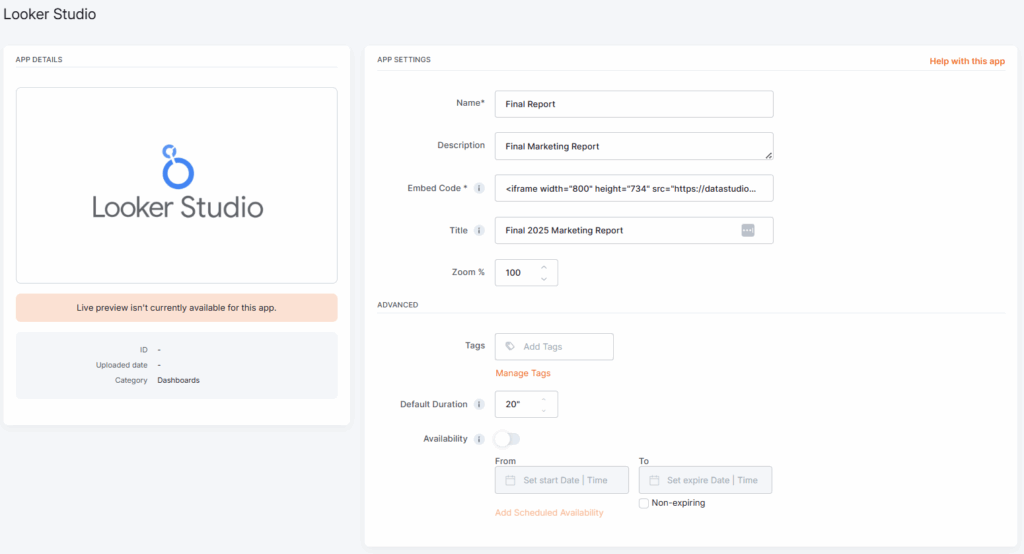
Task: Click the Availability info icon
Action: (x=479, y=439)
